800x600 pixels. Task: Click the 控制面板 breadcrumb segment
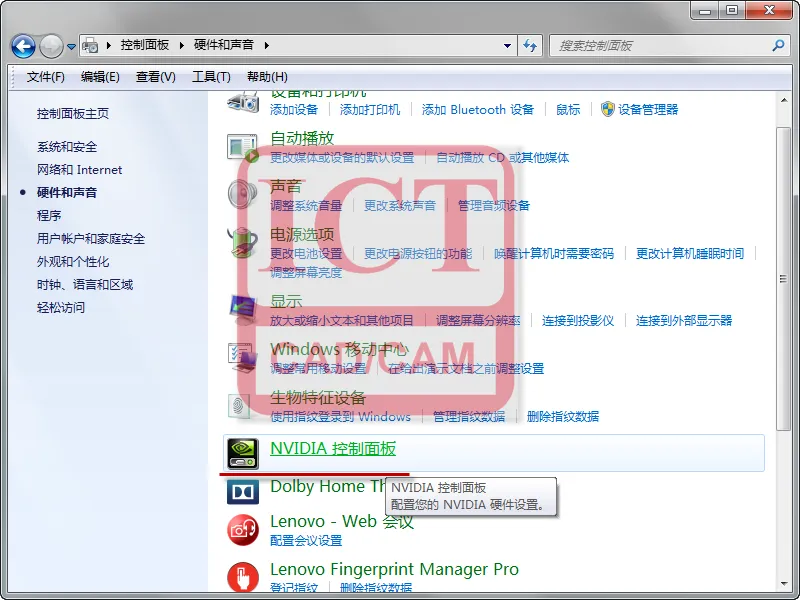pos(145,45)
